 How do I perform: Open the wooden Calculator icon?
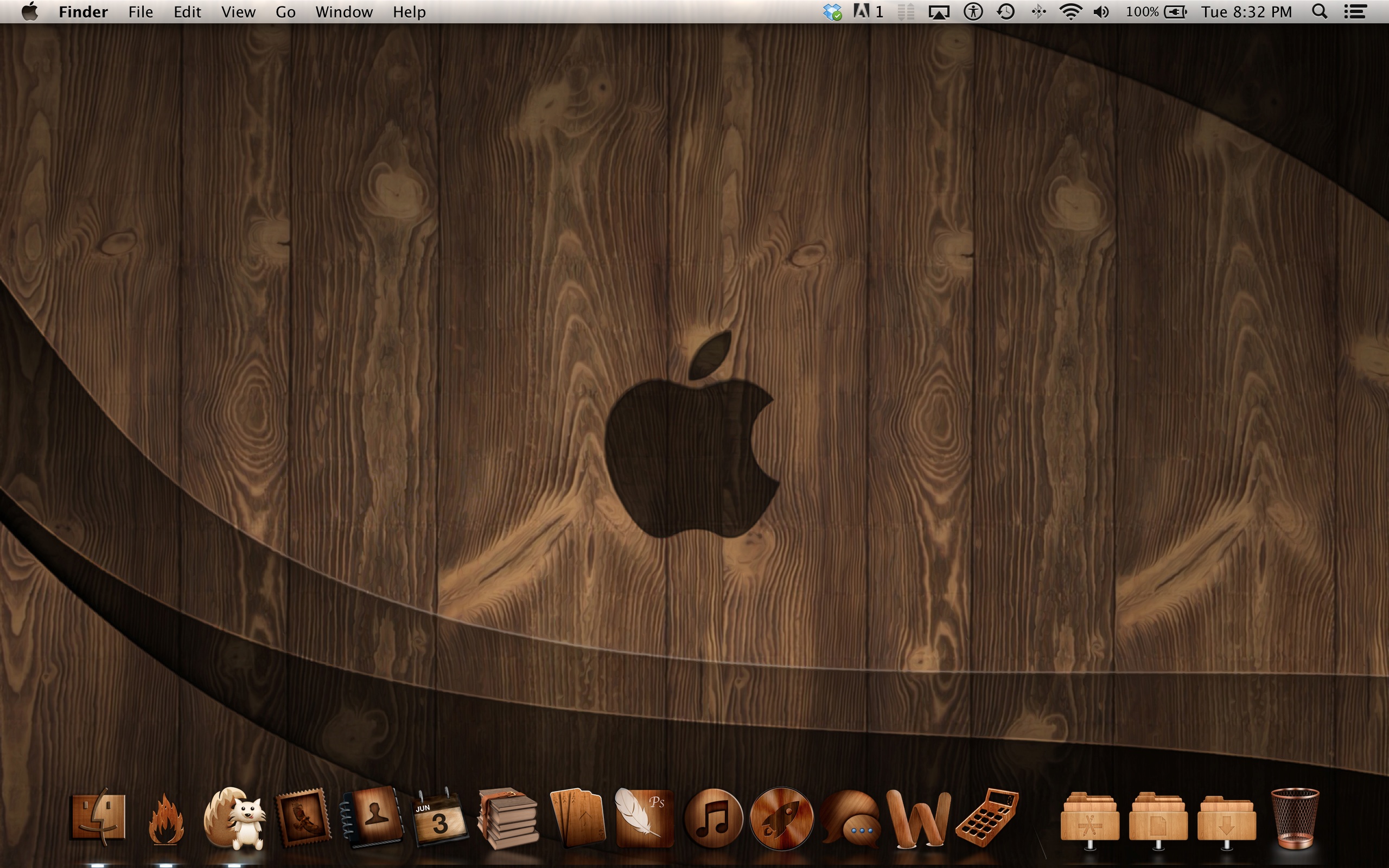tap(987, 818)
